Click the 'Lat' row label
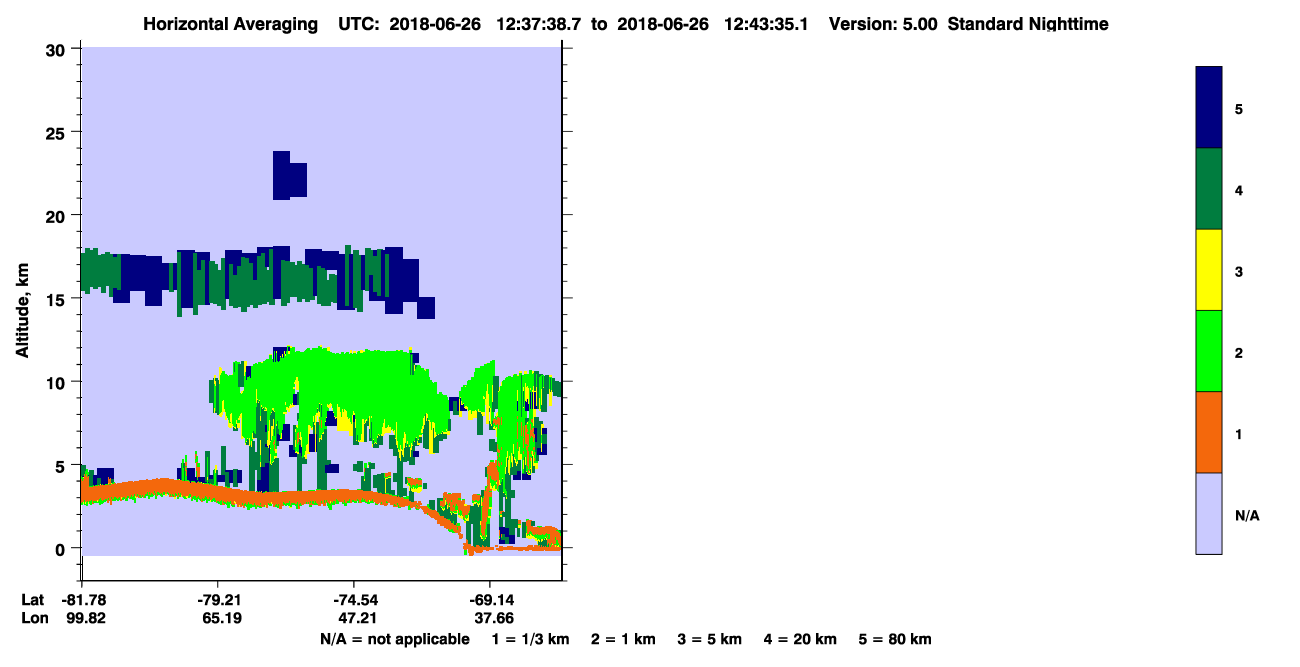Viewport: 1300px width, 667px height. click(x=33, y=600)
